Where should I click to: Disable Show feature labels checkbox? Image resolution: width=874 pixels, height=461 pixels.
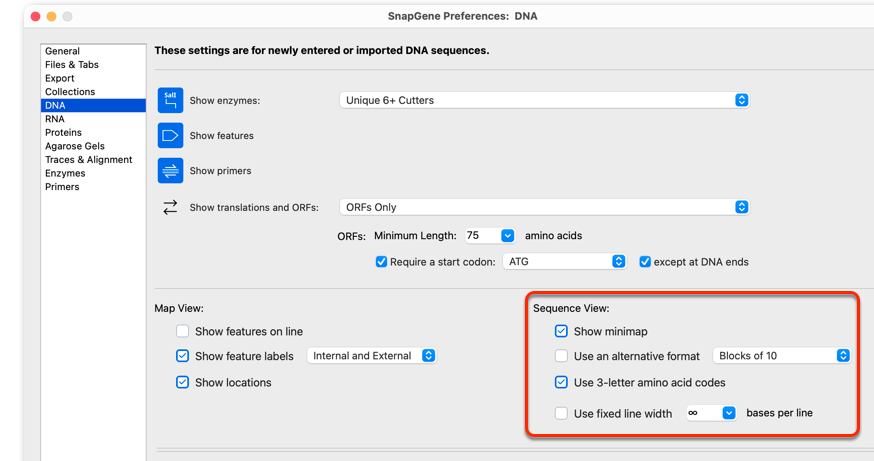(x=182, y=356)
